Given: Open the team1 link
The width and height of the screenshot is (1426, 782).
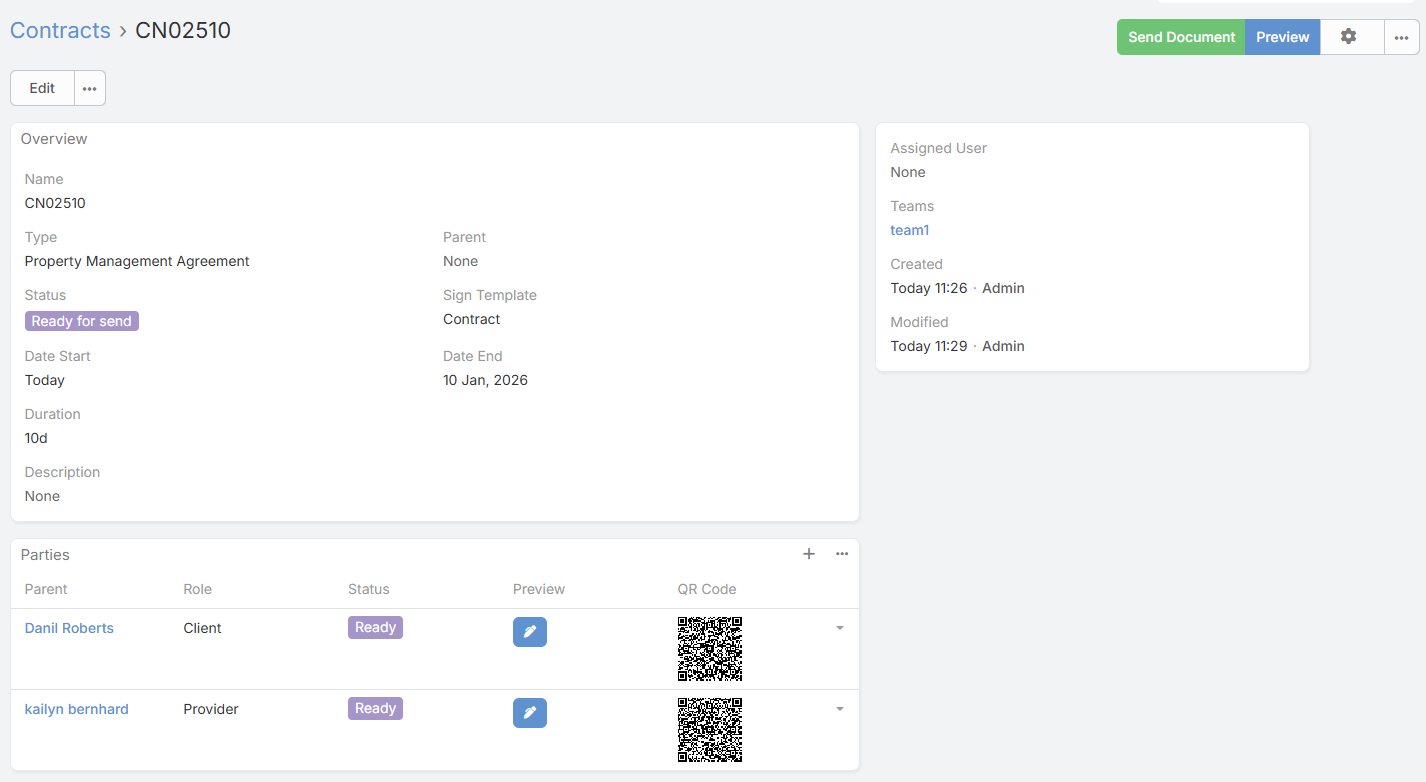Looking at the screenshot, I should (x=909, y=230).
